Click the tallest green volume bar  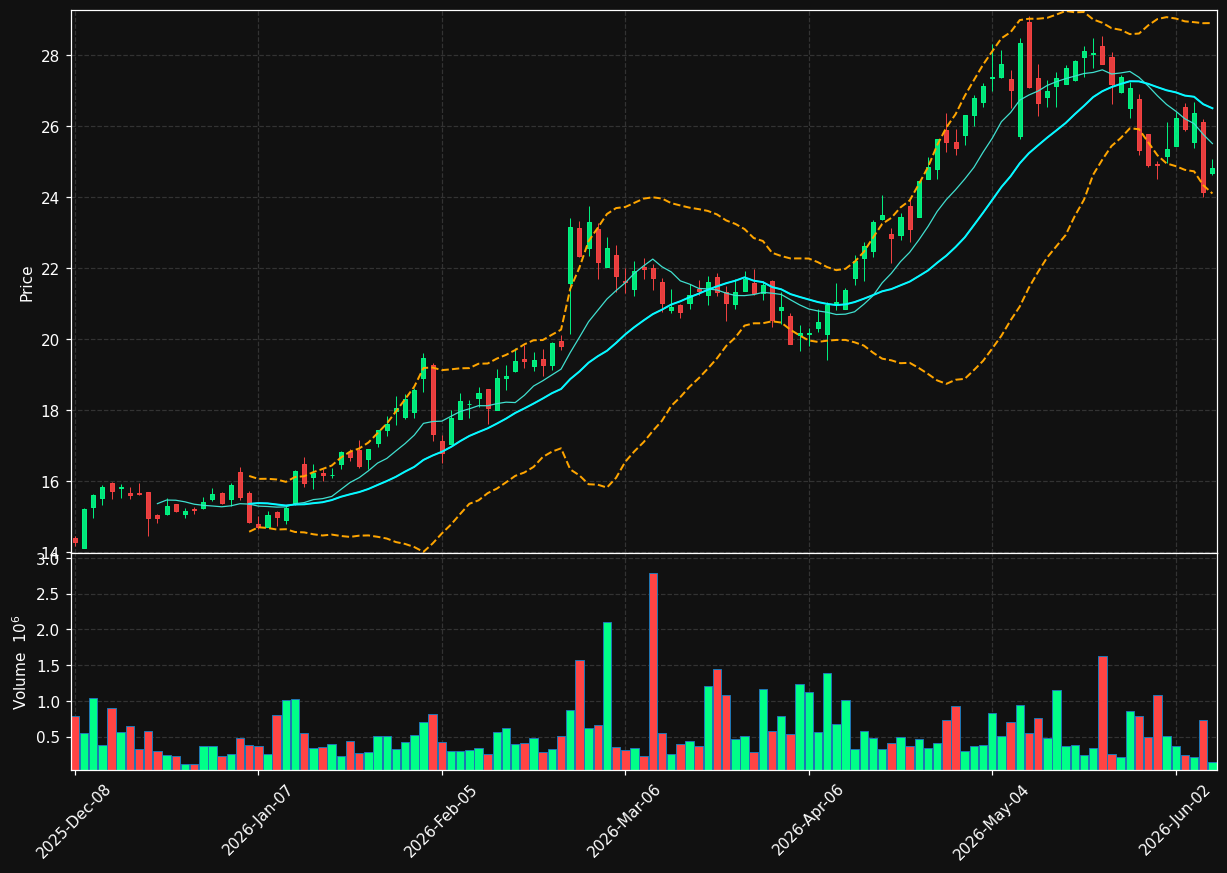607,696
